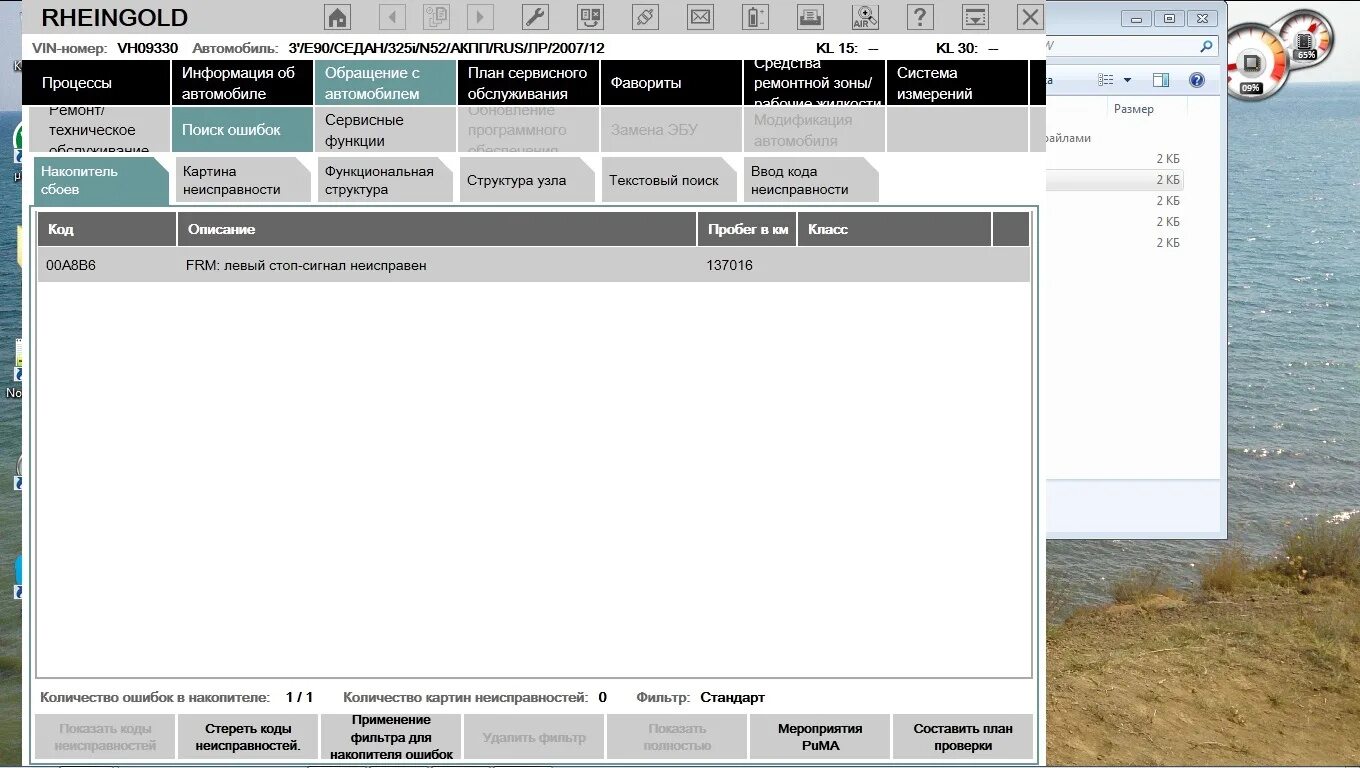
Task: Switch to Ввод кода неисправности tab
Action: pos(811,180)
